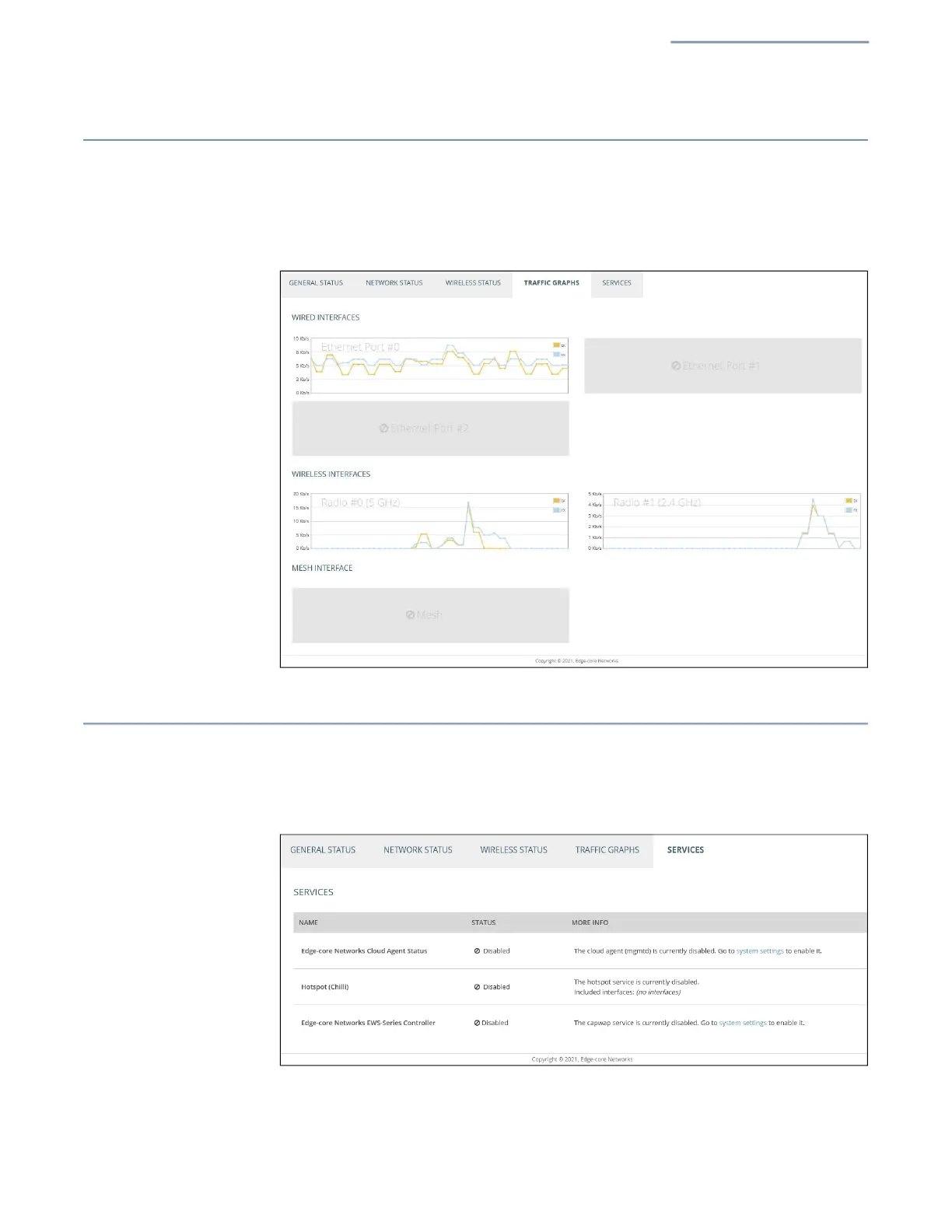Click NAME column header in services table
This screenshot has width=952, height=1232.
[x=308, y=922]
